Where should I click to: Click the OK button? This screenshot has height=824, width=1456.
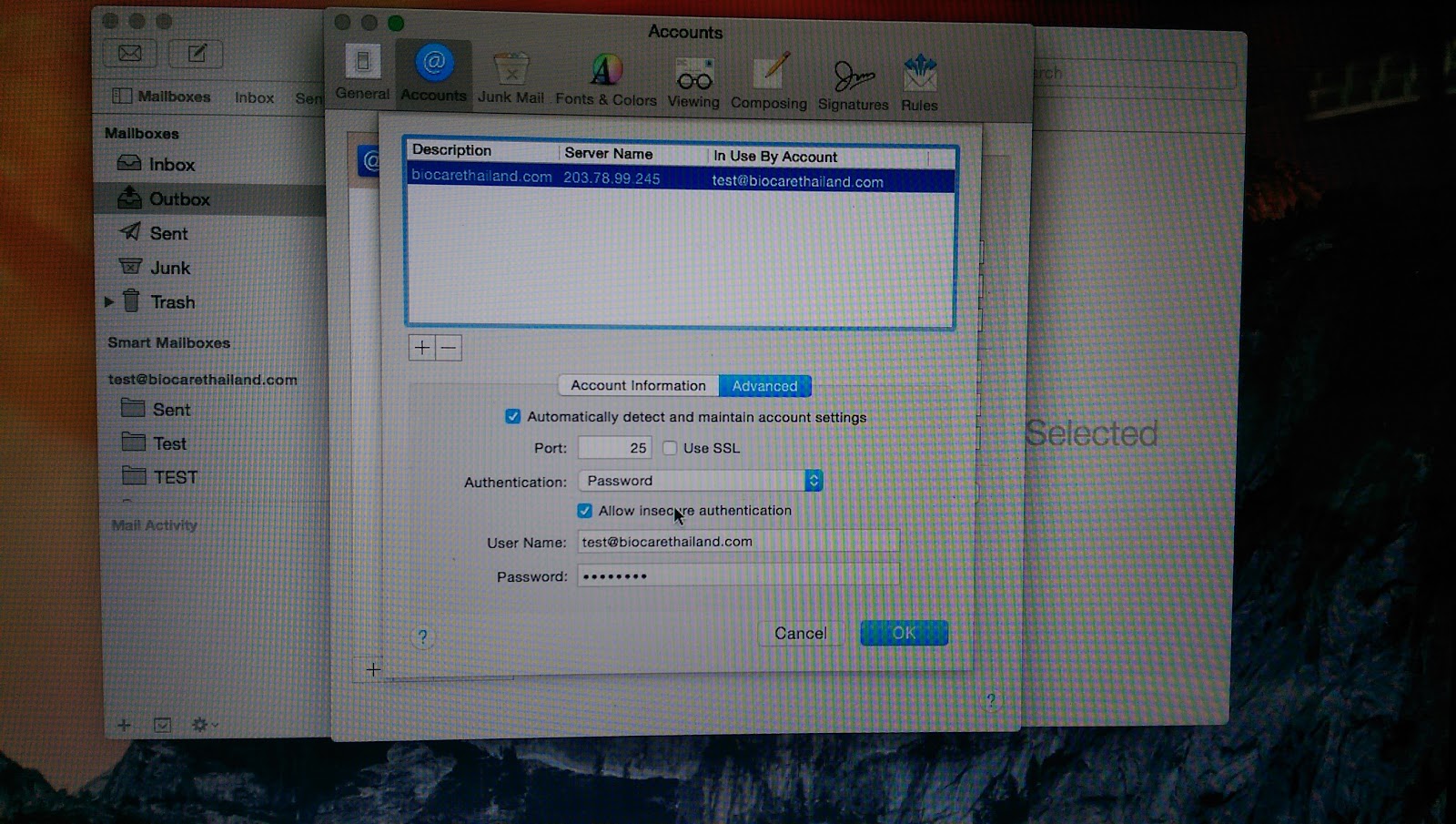point(904,633)
